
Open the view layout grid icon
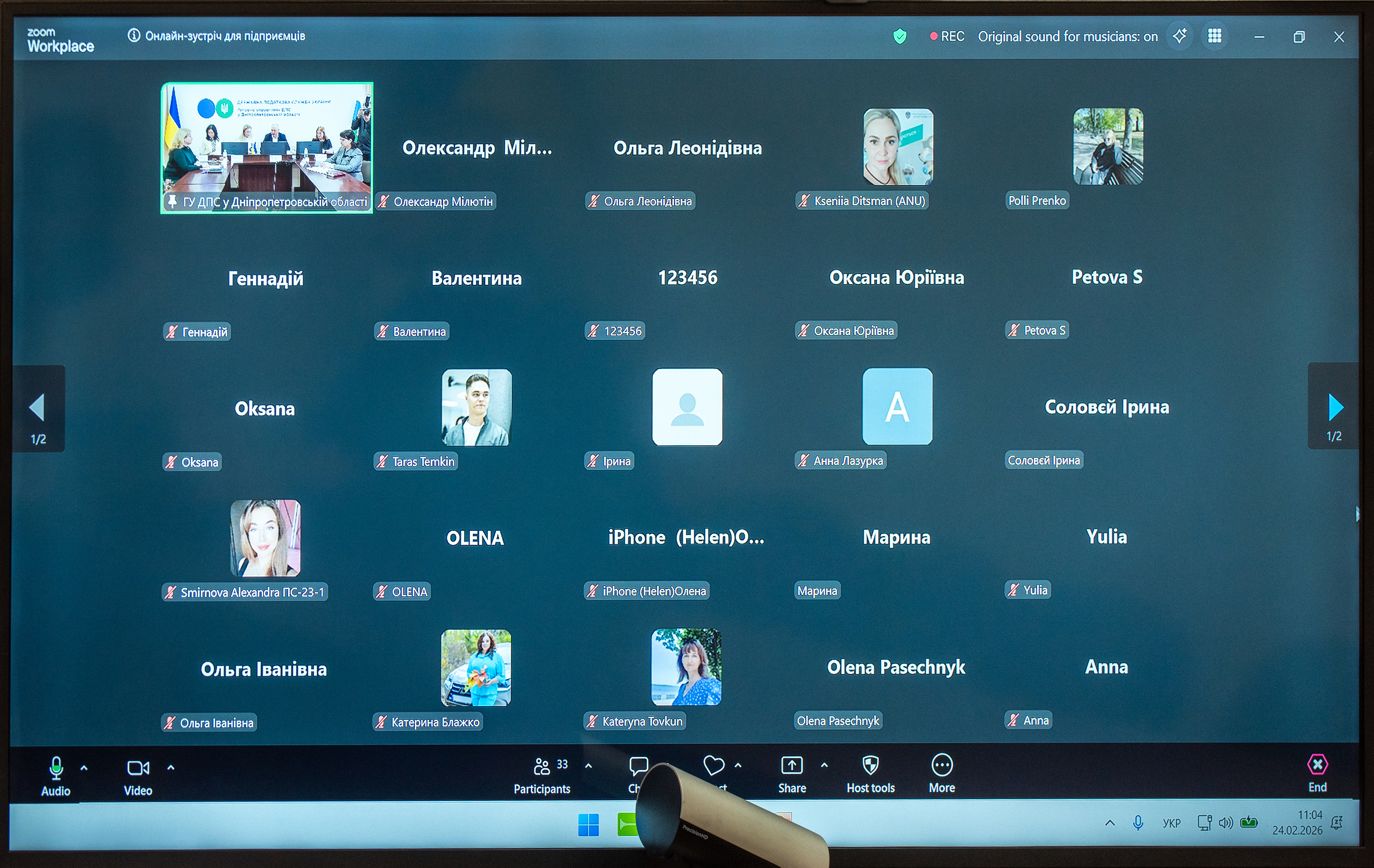tap(1215, 36)
